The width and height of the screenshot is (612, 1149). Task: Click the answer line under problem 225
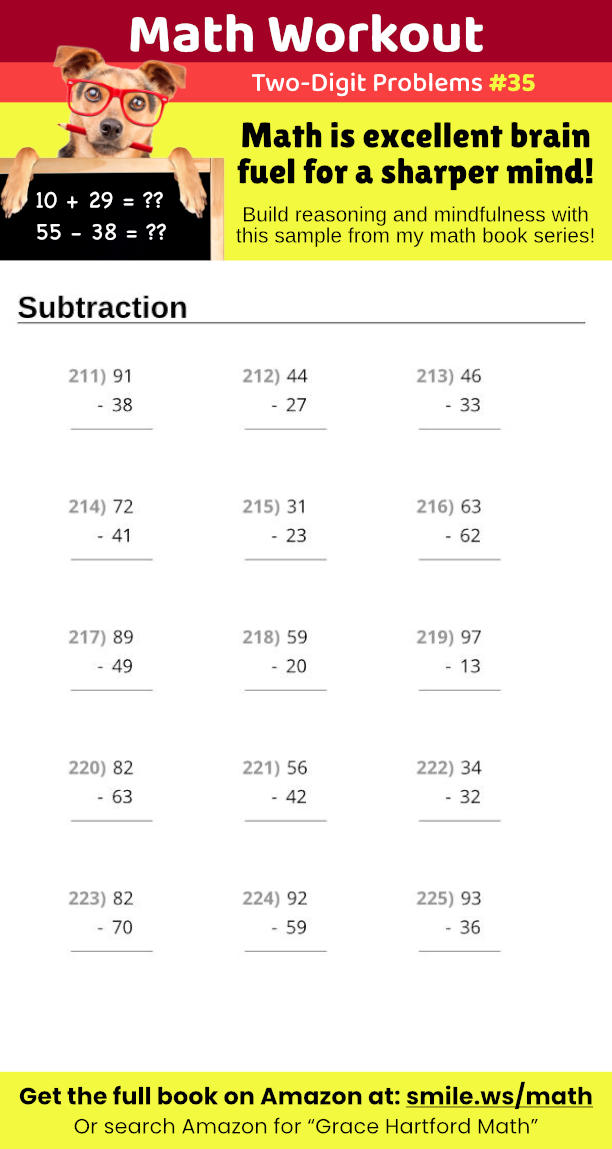(x=459, y=951)
